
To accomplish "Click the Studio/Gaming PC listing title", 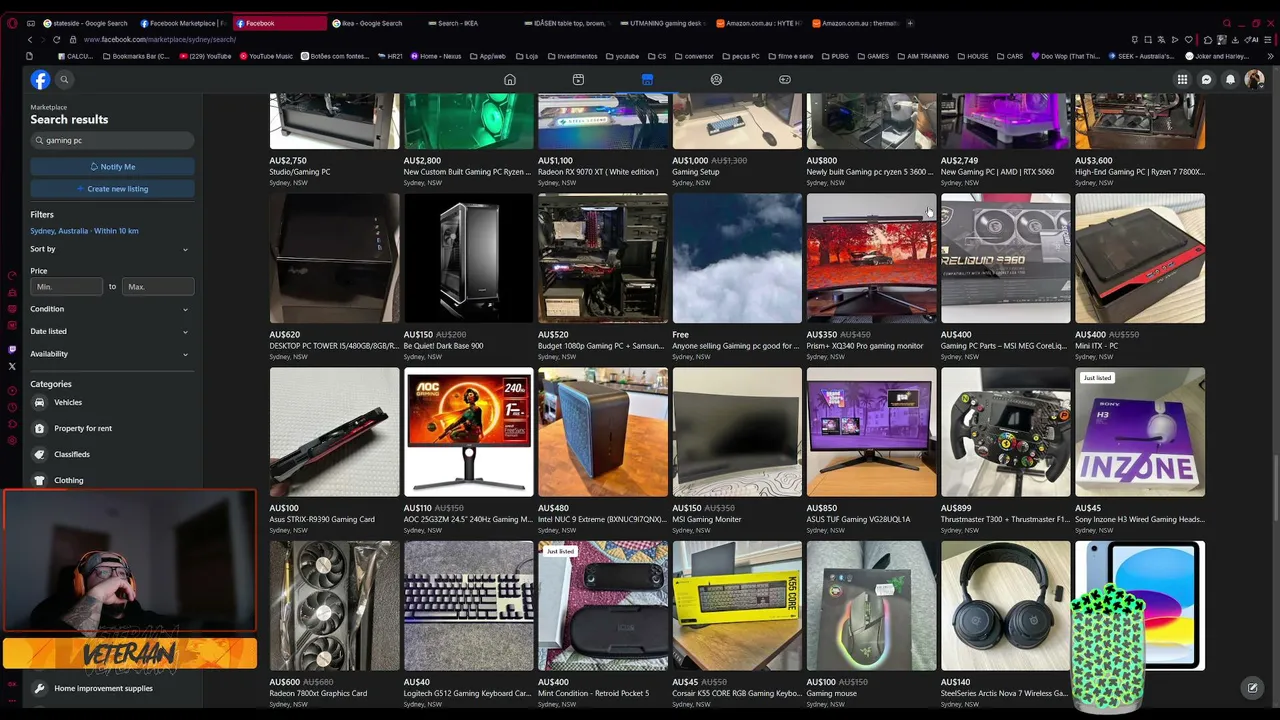I will pyautogui.click(x=300, y=172).
